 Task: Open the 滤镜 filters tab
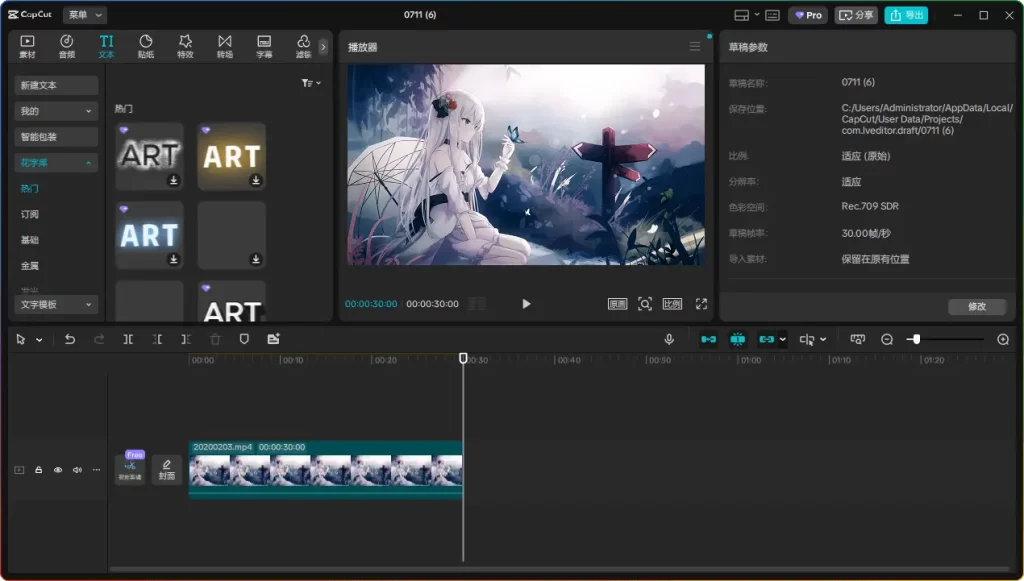tap(303, 46)
